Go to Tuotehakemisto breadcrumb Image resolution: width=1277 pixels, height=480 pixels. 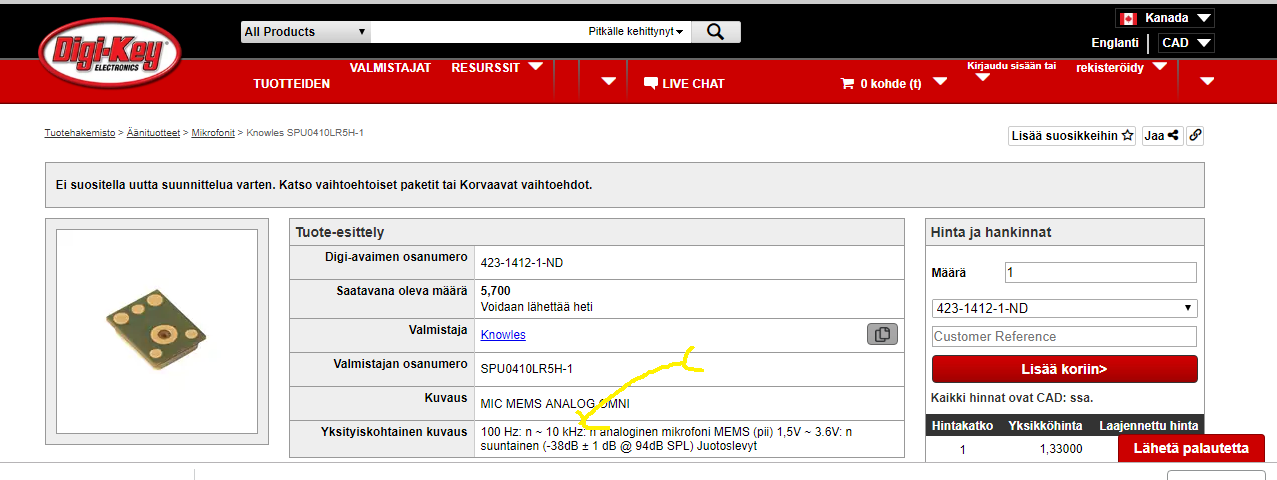click(x=80, y=133)
